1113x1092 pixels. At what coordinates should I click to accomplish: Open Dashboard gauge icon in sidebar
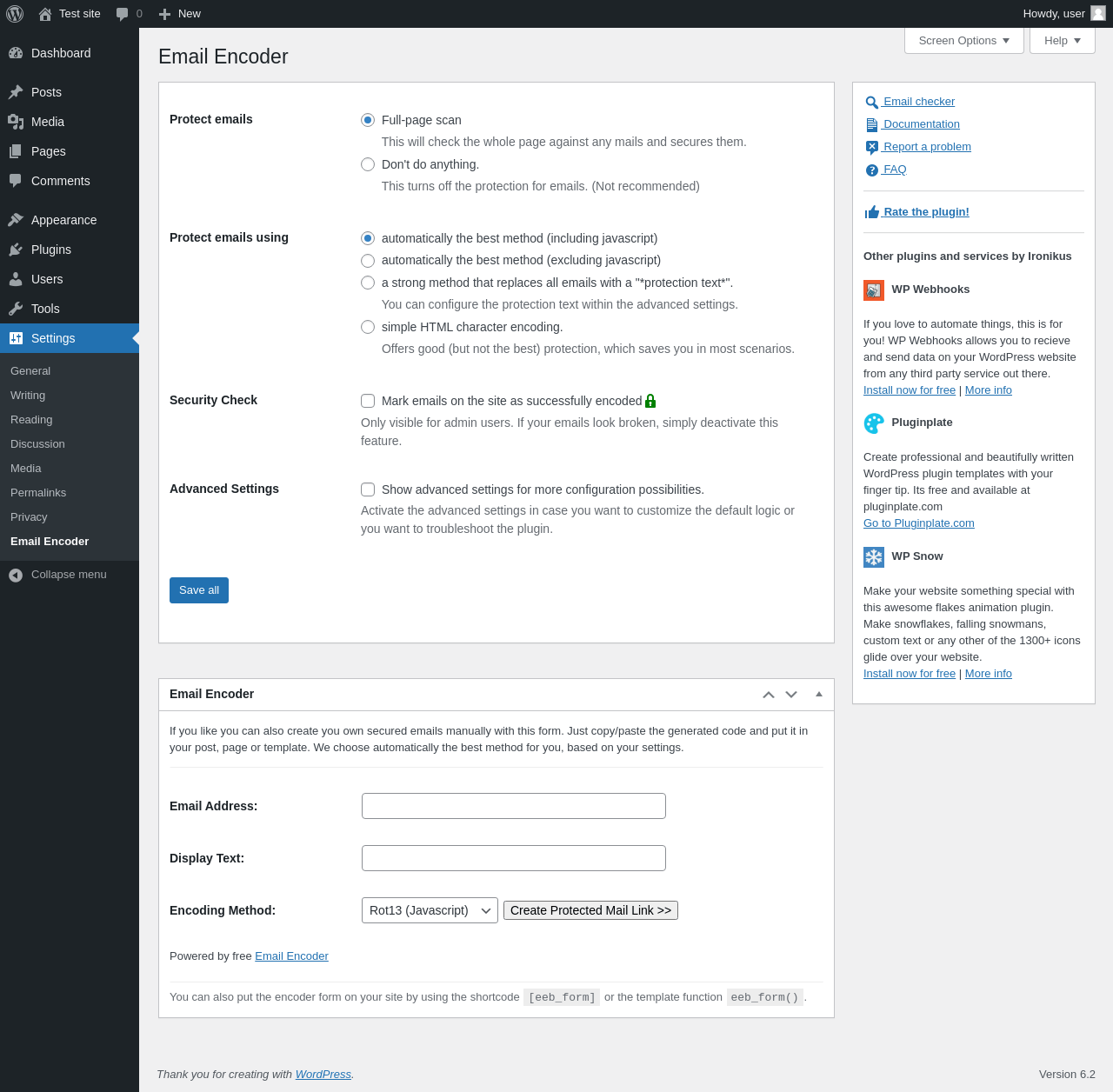pos(16,53)
